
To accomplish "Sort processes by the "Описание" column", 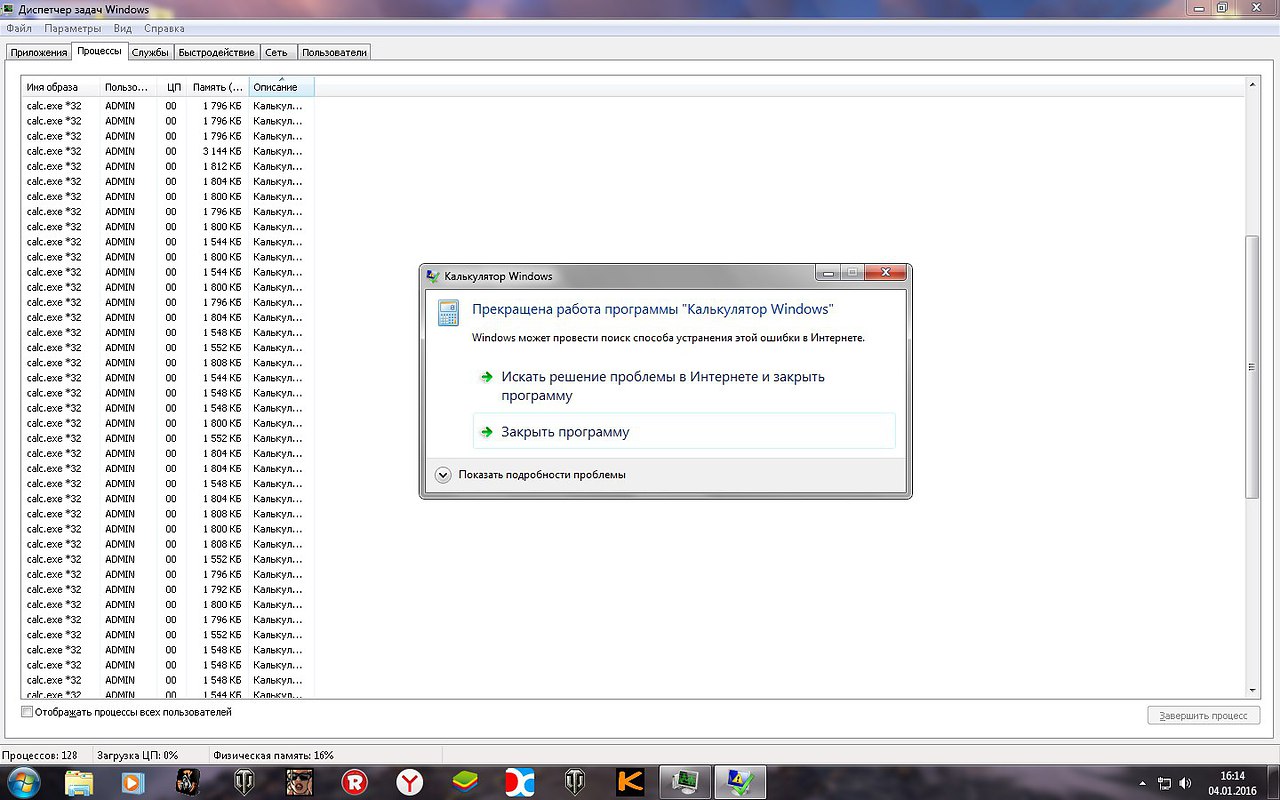I will [x=280, y=87].
